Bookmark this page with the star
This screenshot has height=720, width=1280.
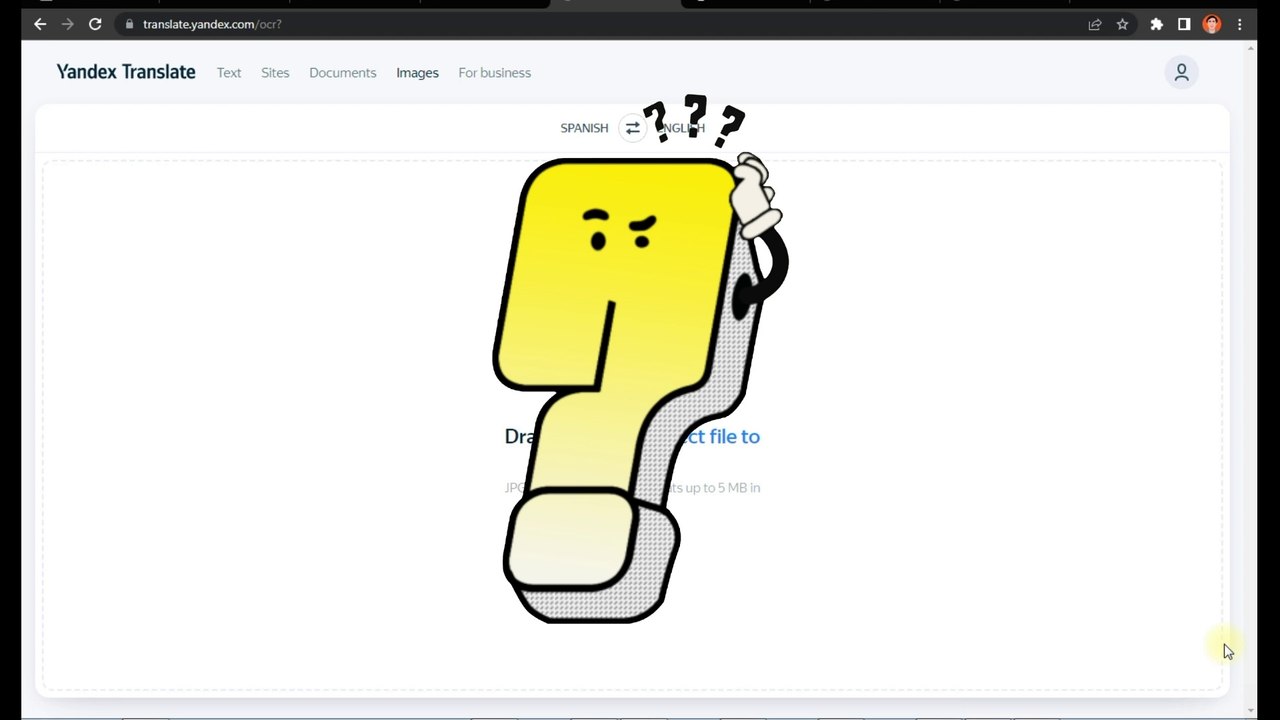click(x=1122, y=24)
